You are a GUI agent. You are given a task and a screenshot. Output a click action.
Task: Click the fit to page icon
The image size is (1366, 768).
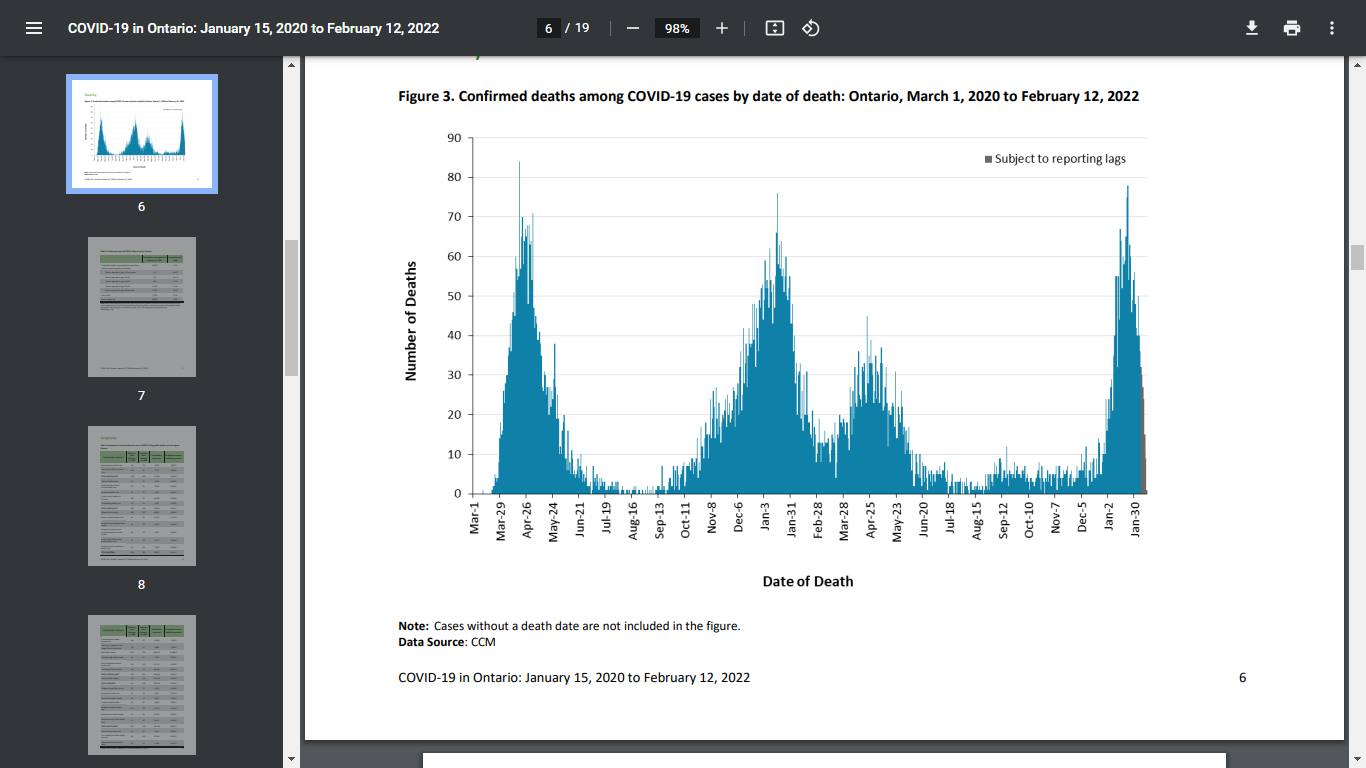pyautogui.click(x=774, y=28)
